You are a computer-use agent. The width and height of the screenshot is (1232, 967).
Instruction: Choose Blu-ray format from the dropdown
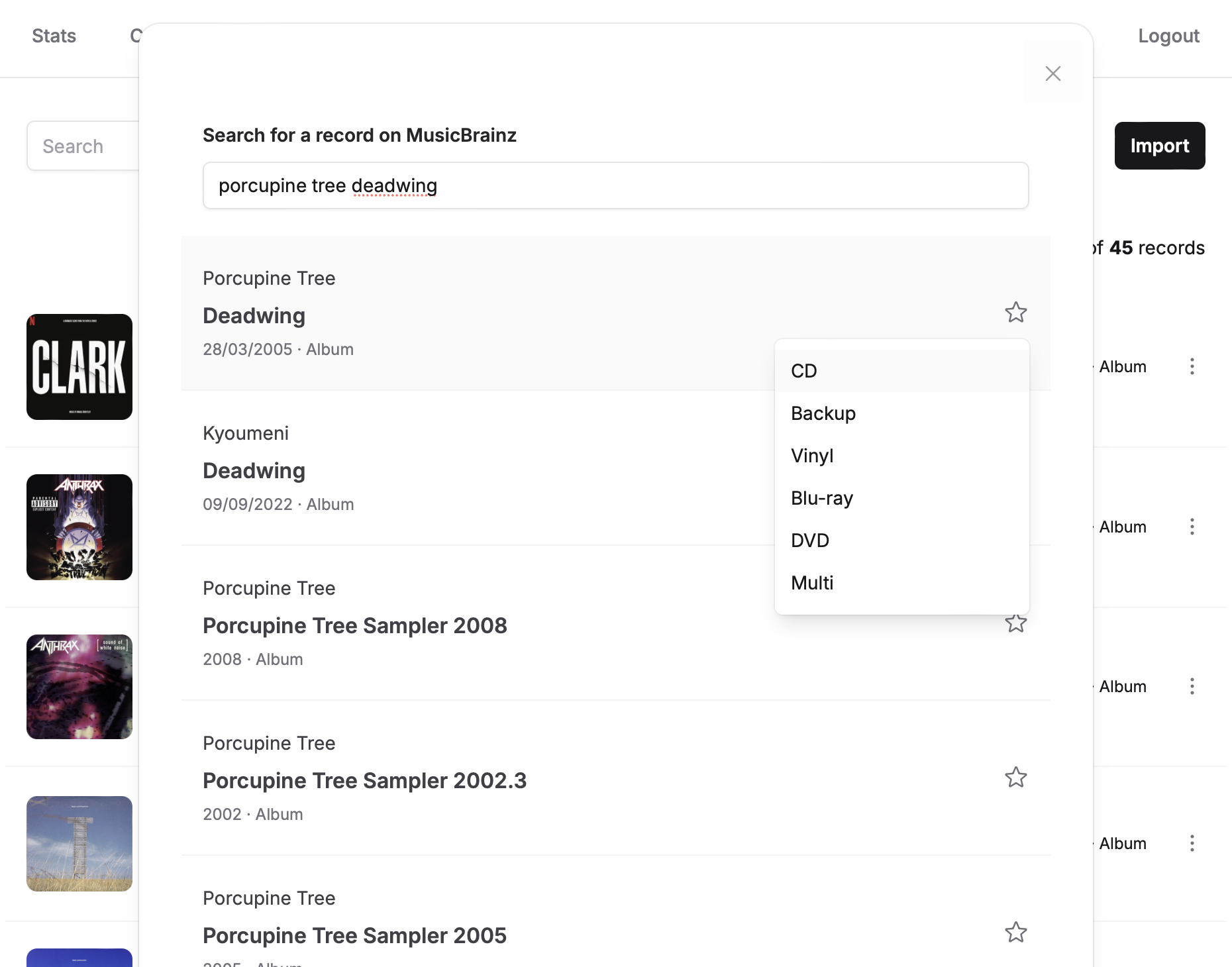(x=901, y=498)
